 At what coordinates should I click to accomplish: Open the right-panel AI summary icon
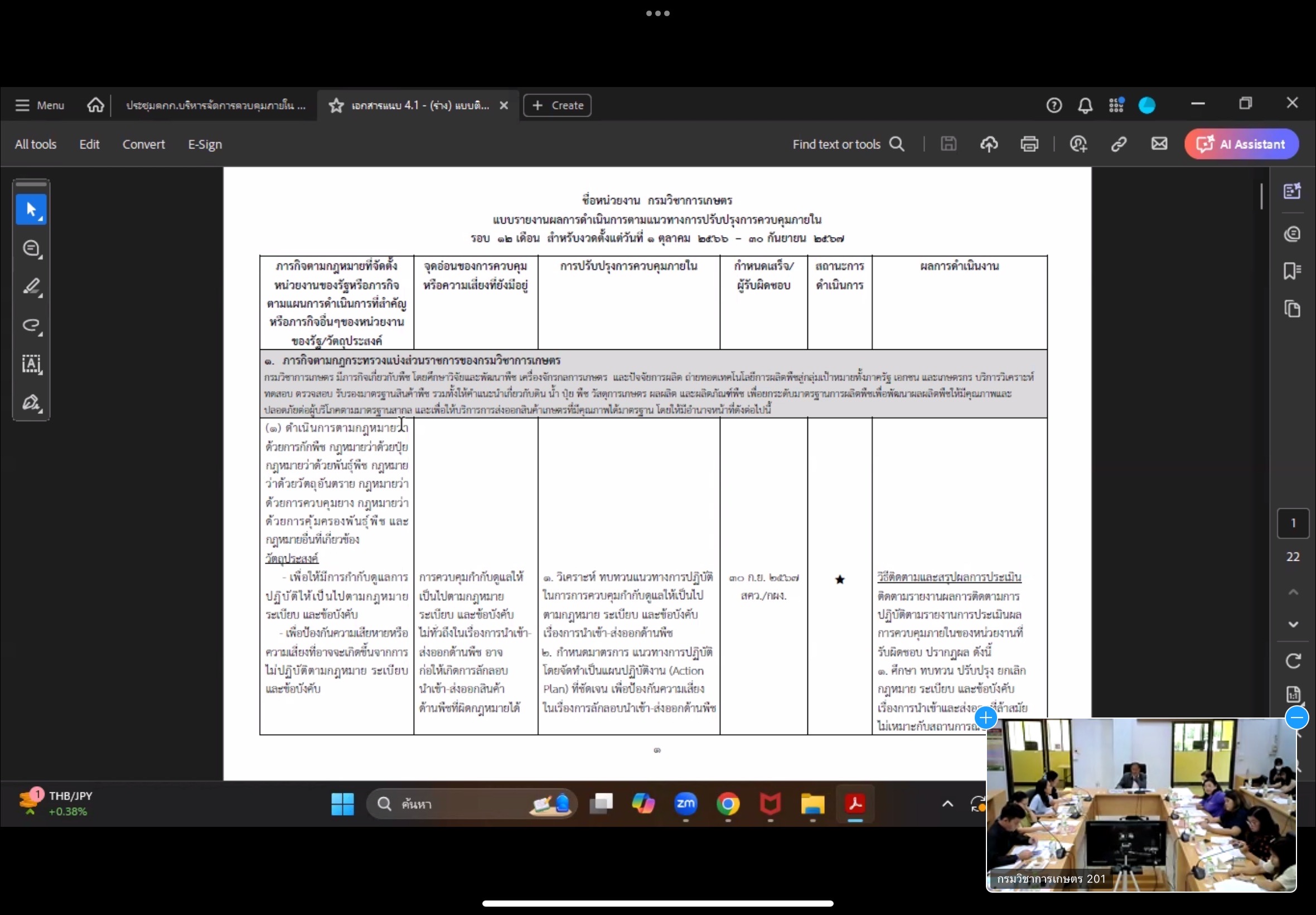point(1292,191)
